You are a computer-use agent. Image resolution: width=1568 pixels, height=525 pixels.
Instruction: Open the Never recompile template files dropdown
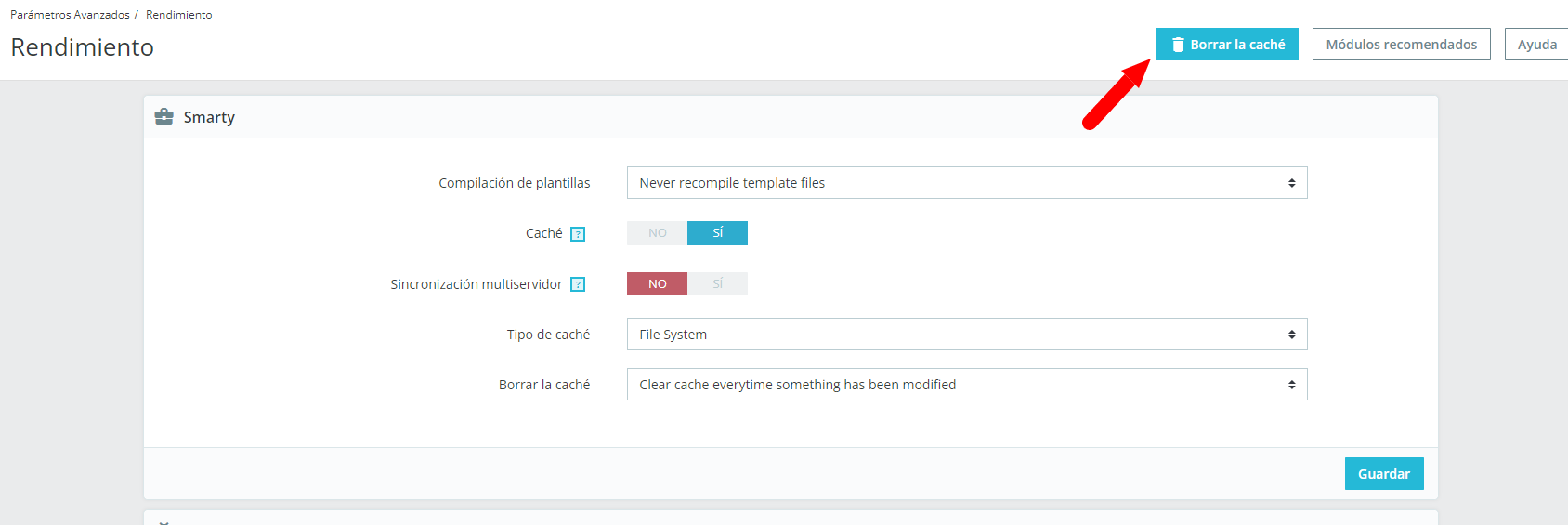tap(967, 183)
